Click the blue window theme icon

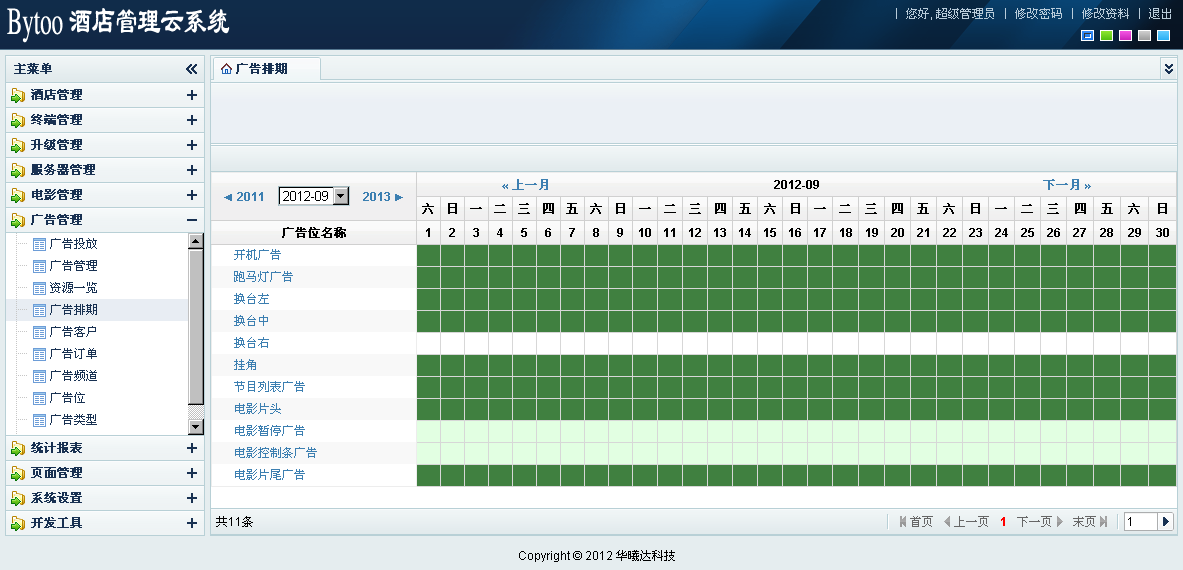1087,36
